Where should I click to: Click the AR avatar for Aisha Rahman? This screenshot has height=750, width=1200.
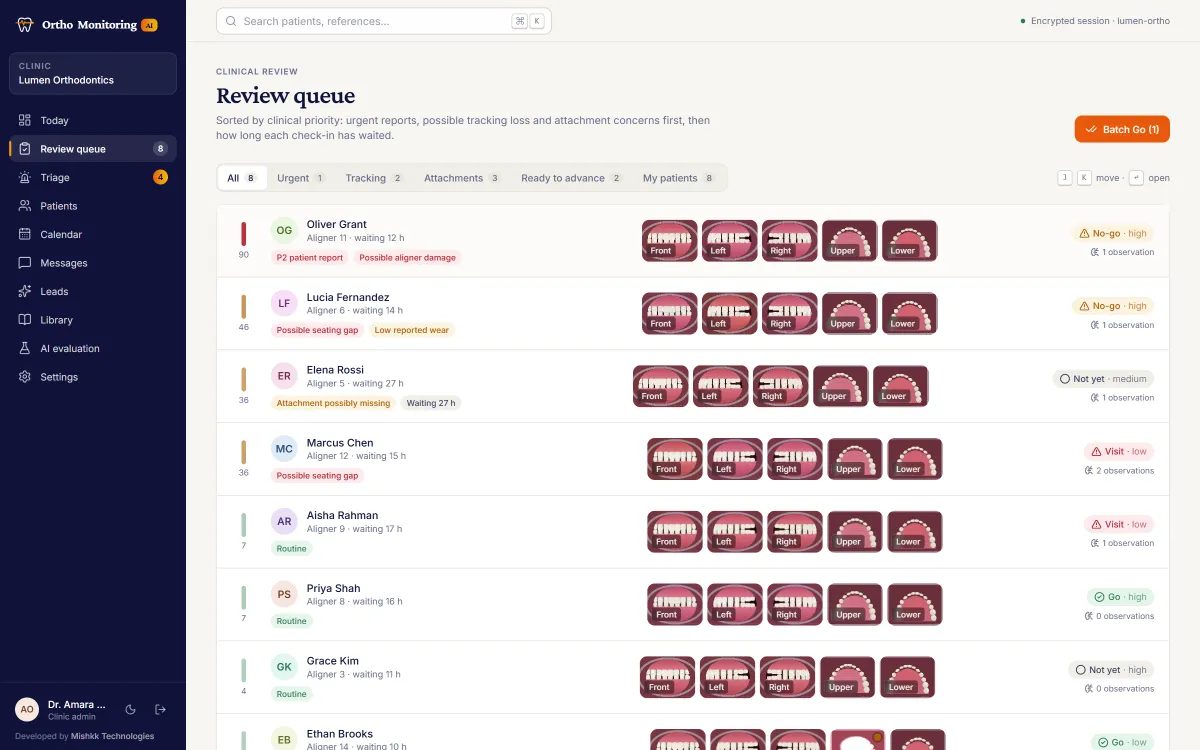click(284, 522)
